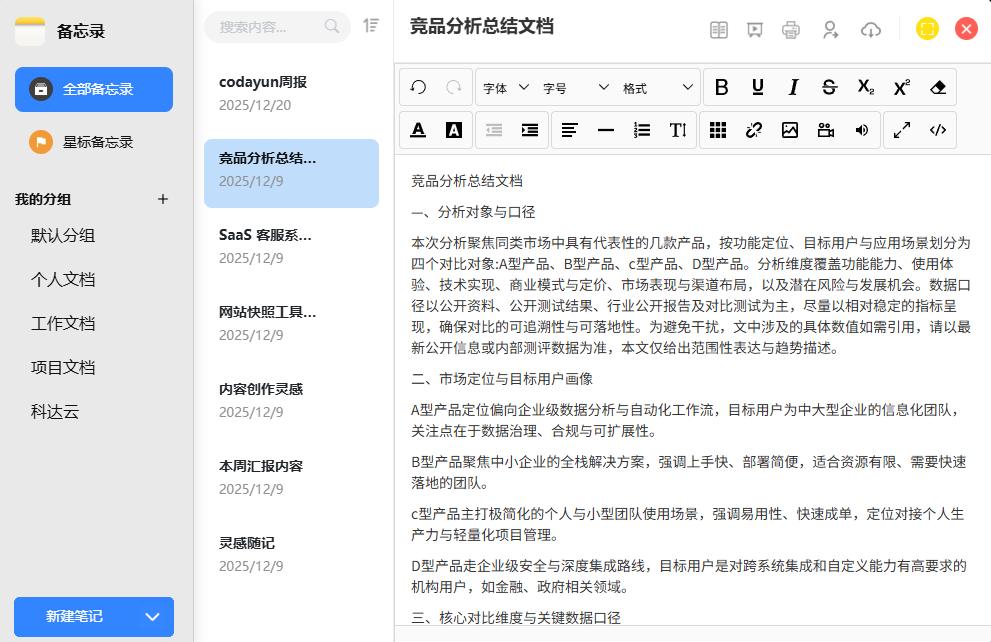
Task: Click the note search input field
Action: [x=268, y=27]
